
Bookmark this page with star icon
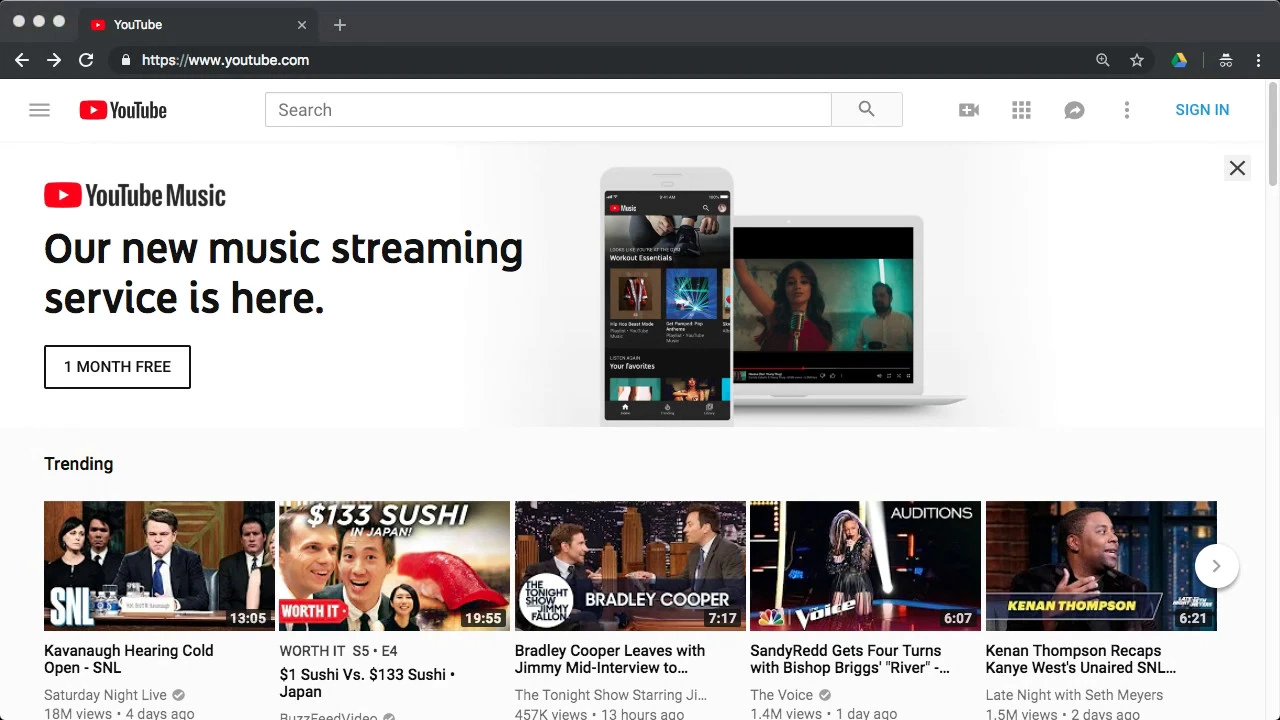point(1137,60)
